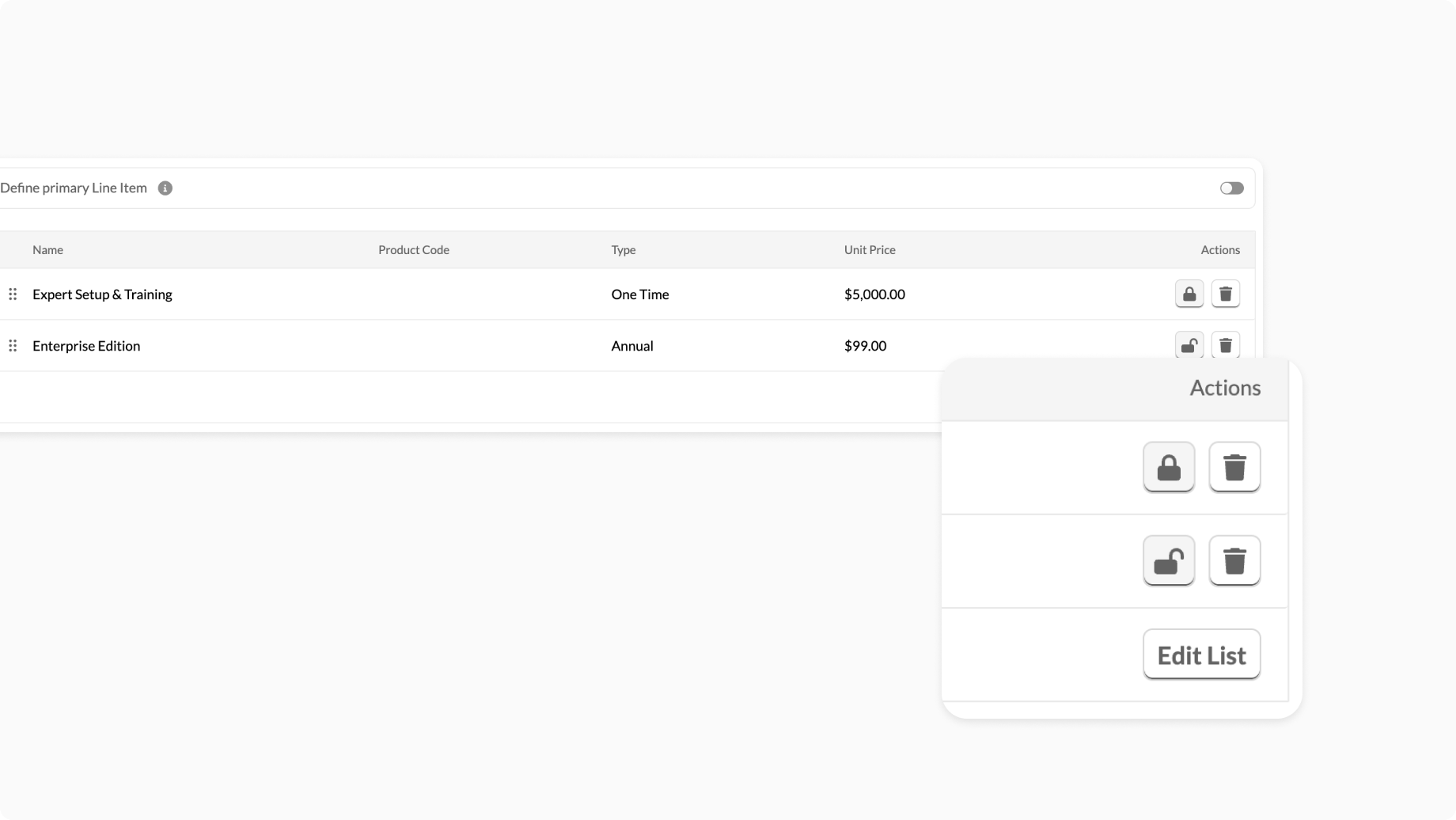Click the One Time type cell
The height and width of the screenshot is (820, 1456).
640,294
